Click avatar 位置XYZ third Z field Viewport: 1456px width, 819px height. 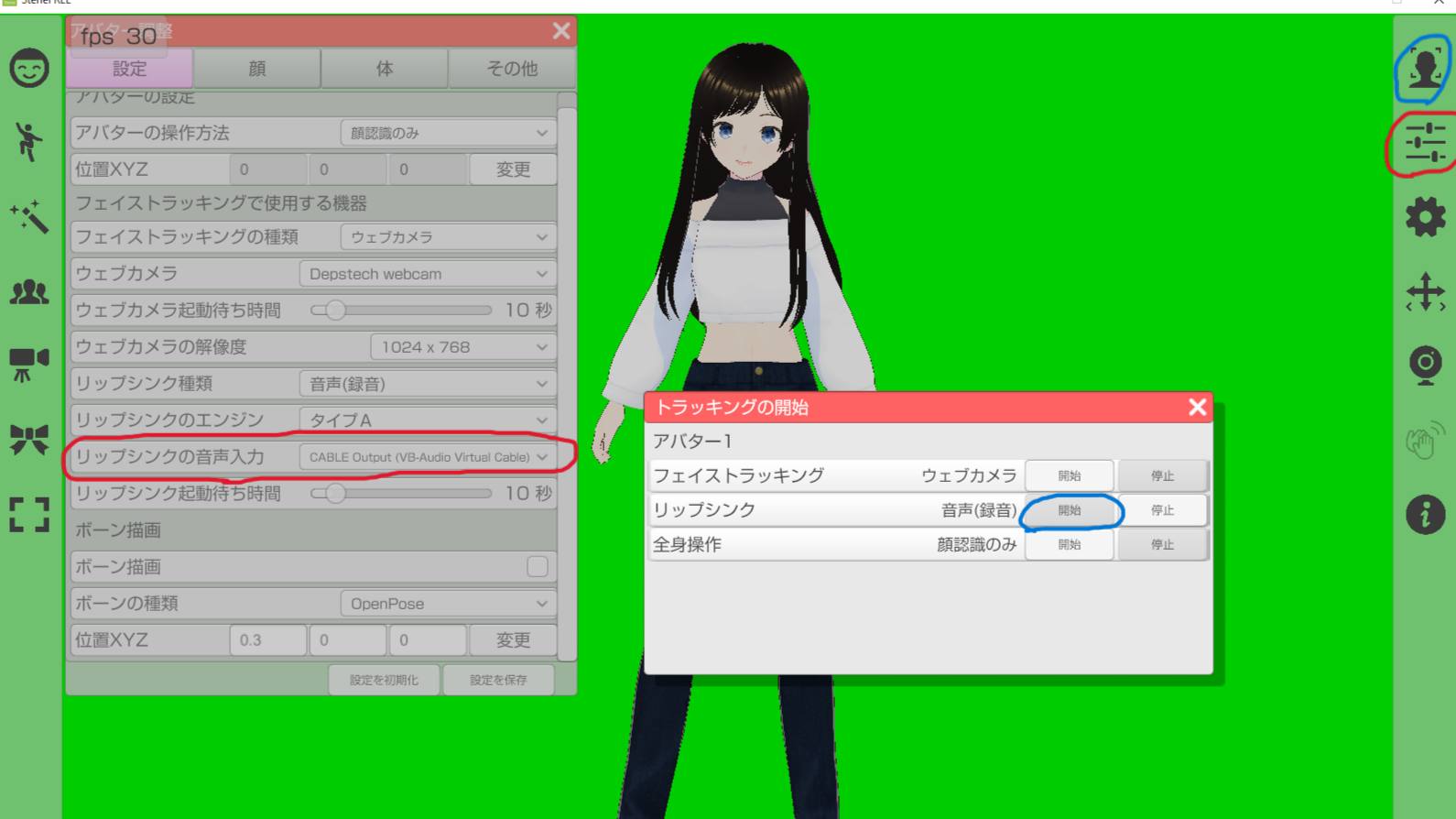[x=428, y=169]
